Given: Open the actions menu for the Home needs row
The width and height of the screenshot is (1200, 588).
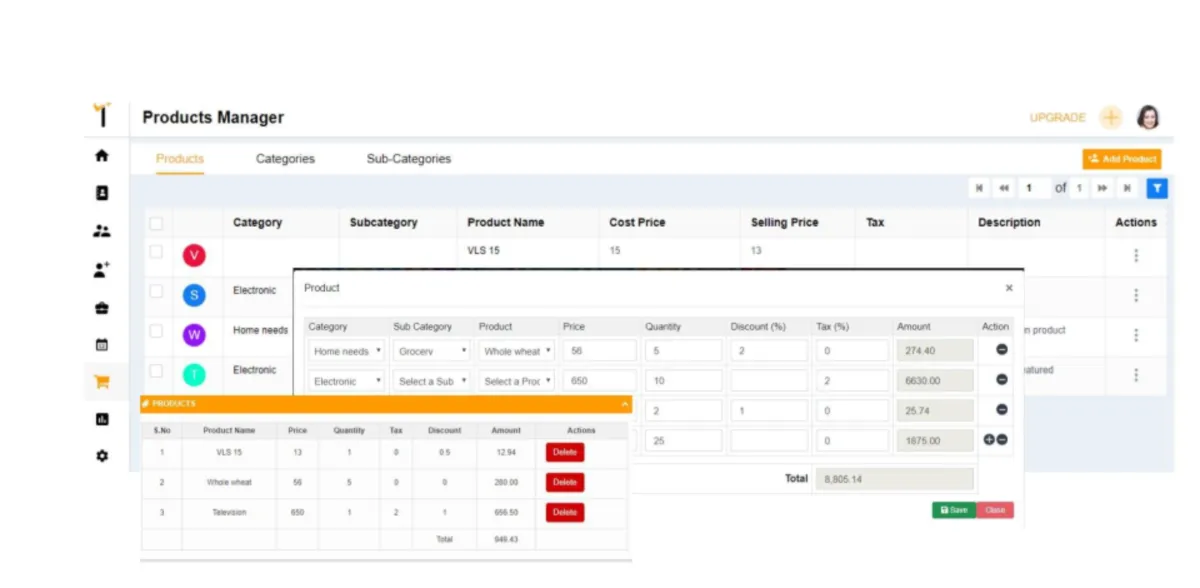Looking at the screenshot, I should click(1136, 335).
